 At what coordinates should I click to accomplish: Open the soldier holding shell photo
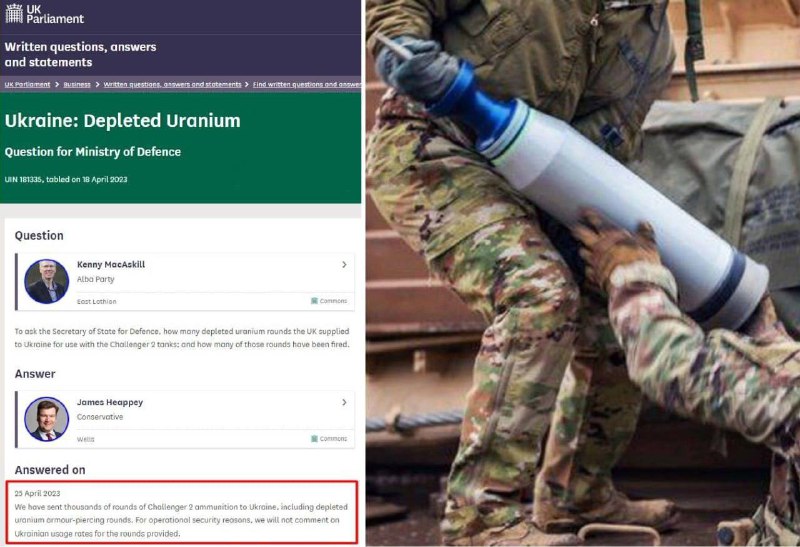pyautogui.click(x=583, y=274)
